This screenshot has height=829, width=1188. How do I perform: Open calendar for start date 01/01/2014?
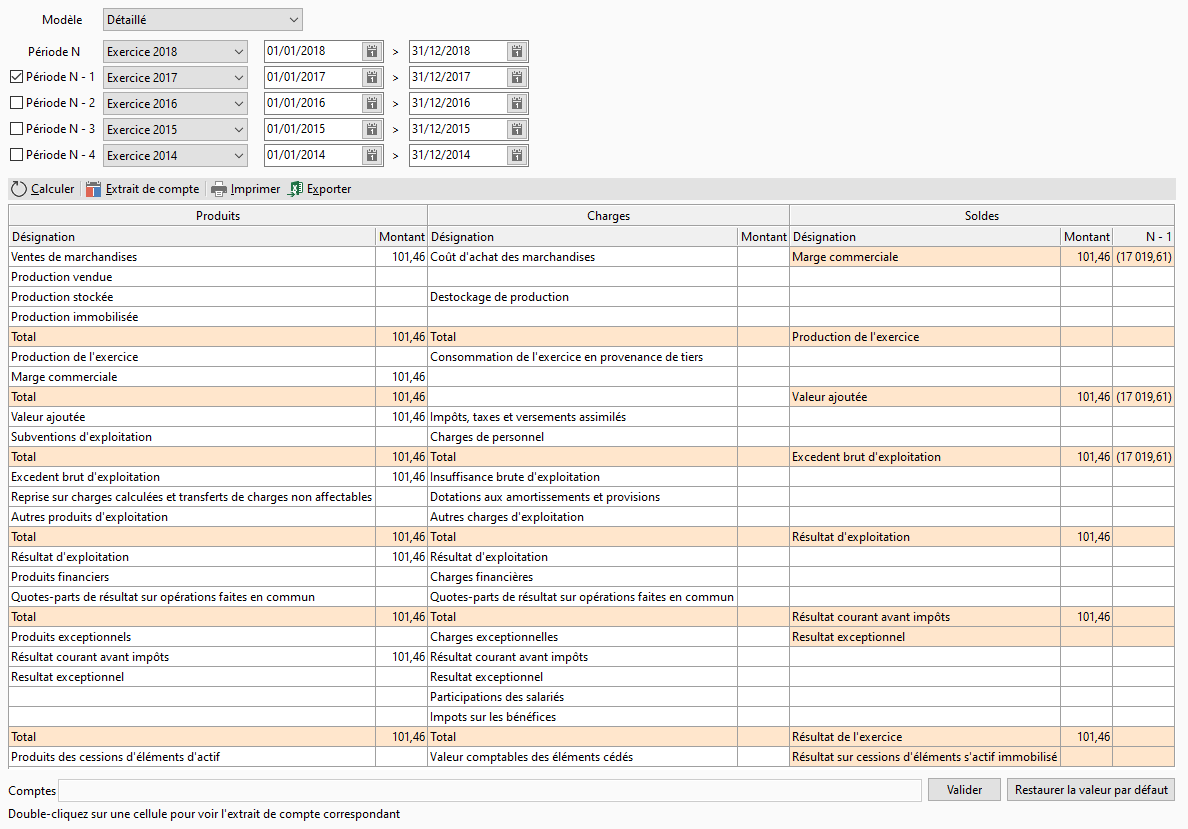click(372, 155)
